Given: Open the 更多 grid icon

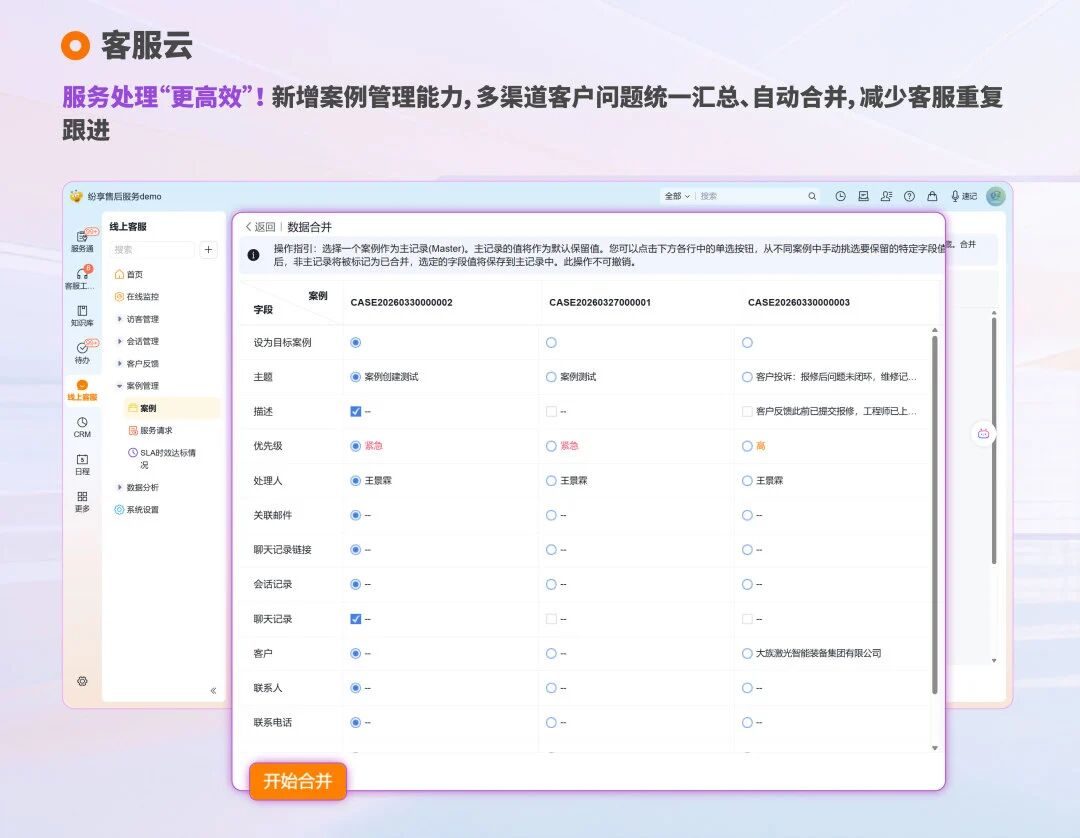Looking at the screenshot, I should click(x=82, y=497).
